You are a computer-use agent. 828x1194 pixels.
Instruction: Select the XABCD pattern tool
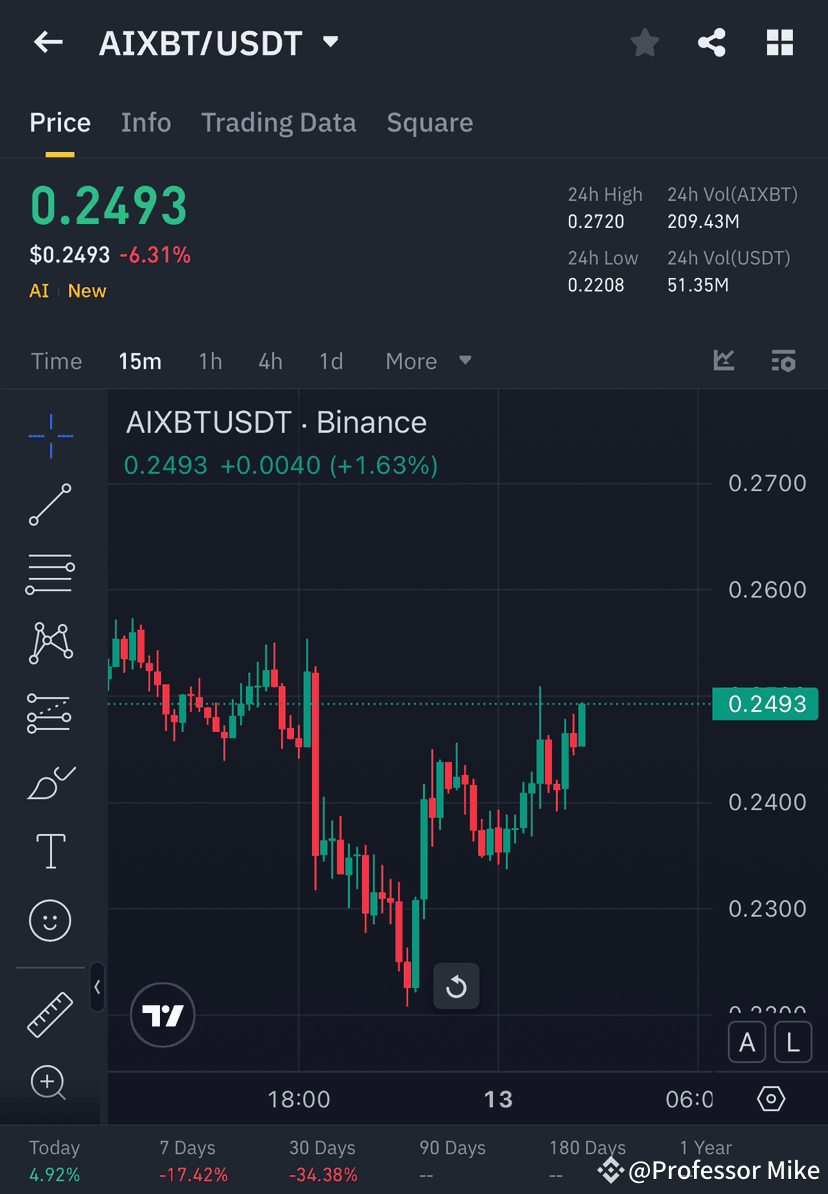tap(48, 643)
